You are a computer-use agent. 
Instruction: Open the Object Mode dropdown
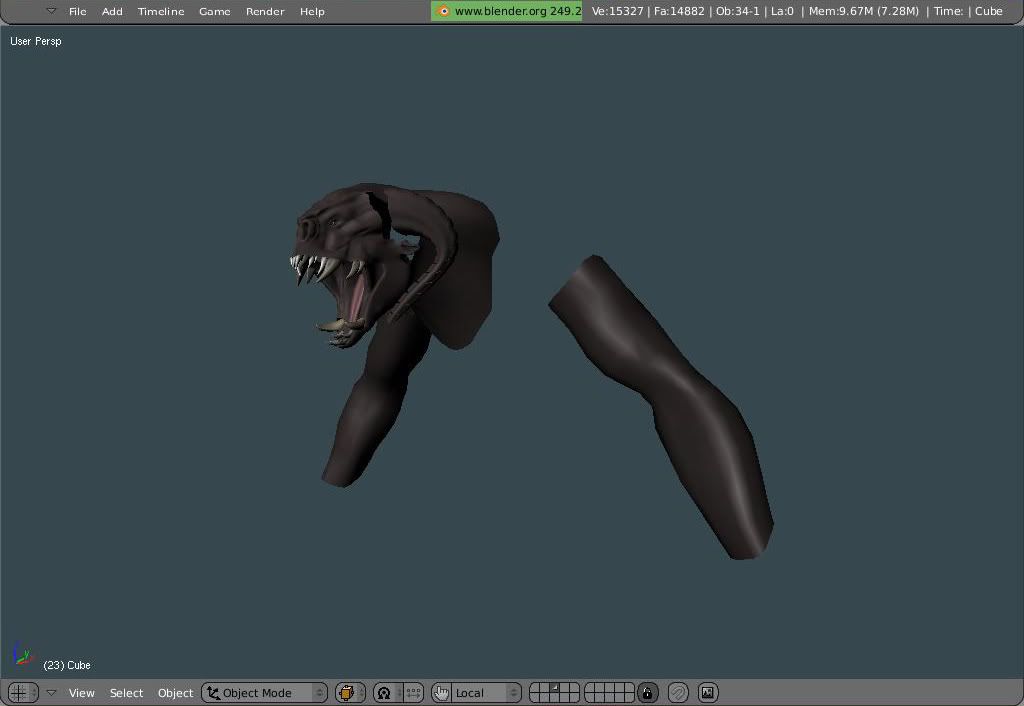[x=264, y=693]
